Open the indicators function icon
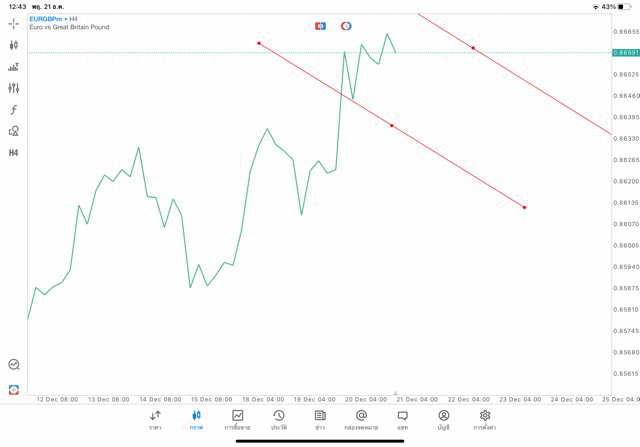This screenshot has height=447, width=640. pos(13,110)
